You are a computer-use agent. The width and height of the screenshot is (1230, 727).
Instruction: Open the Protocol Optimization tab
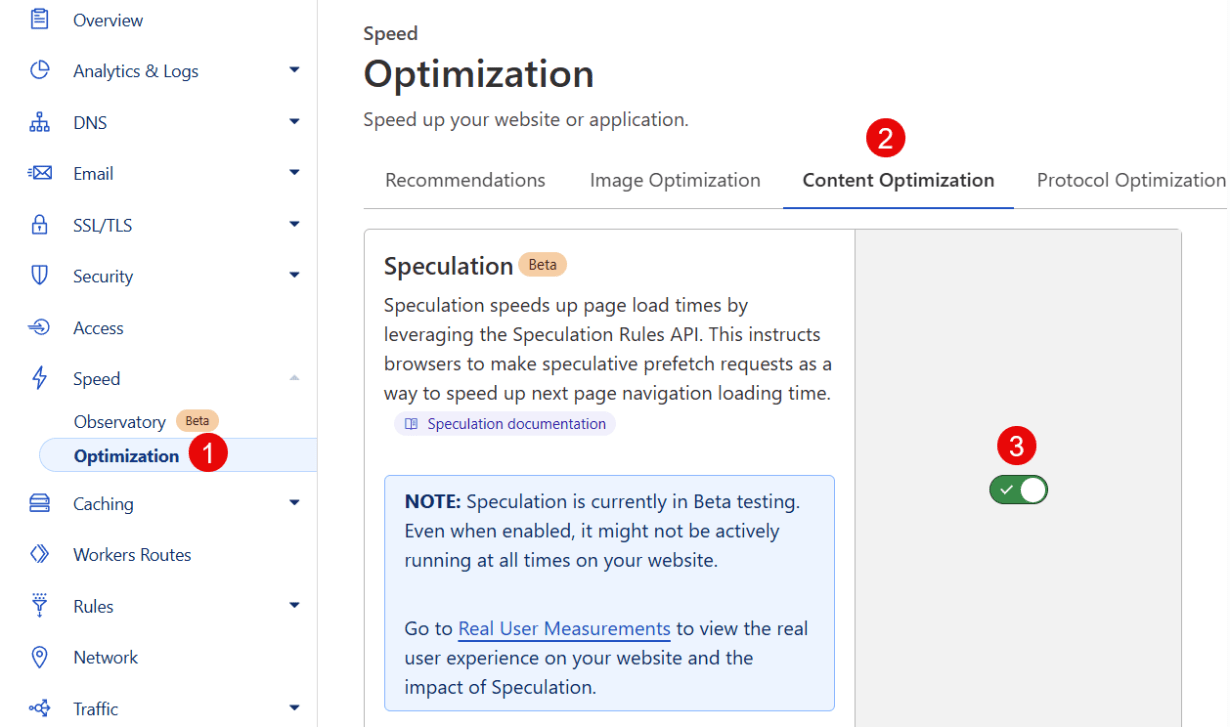pos(1131,180)
